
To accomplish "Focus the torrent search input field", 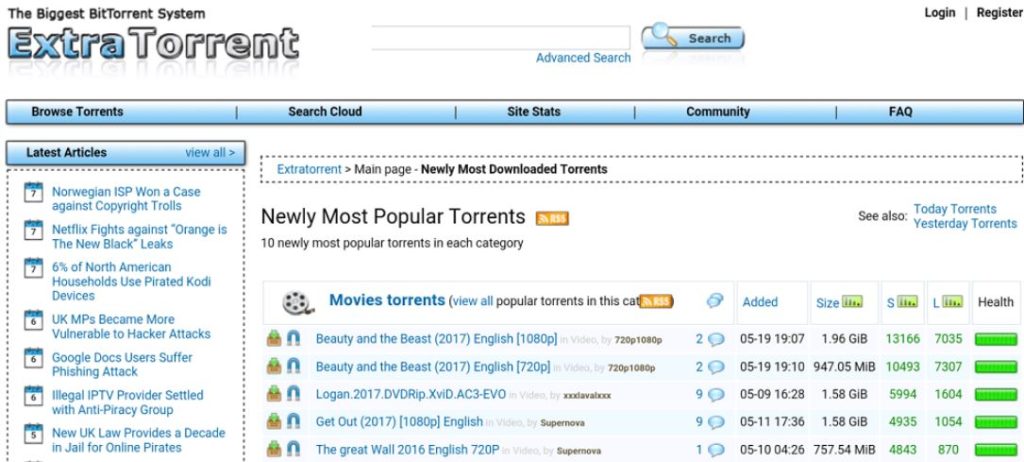I will 501,38.
